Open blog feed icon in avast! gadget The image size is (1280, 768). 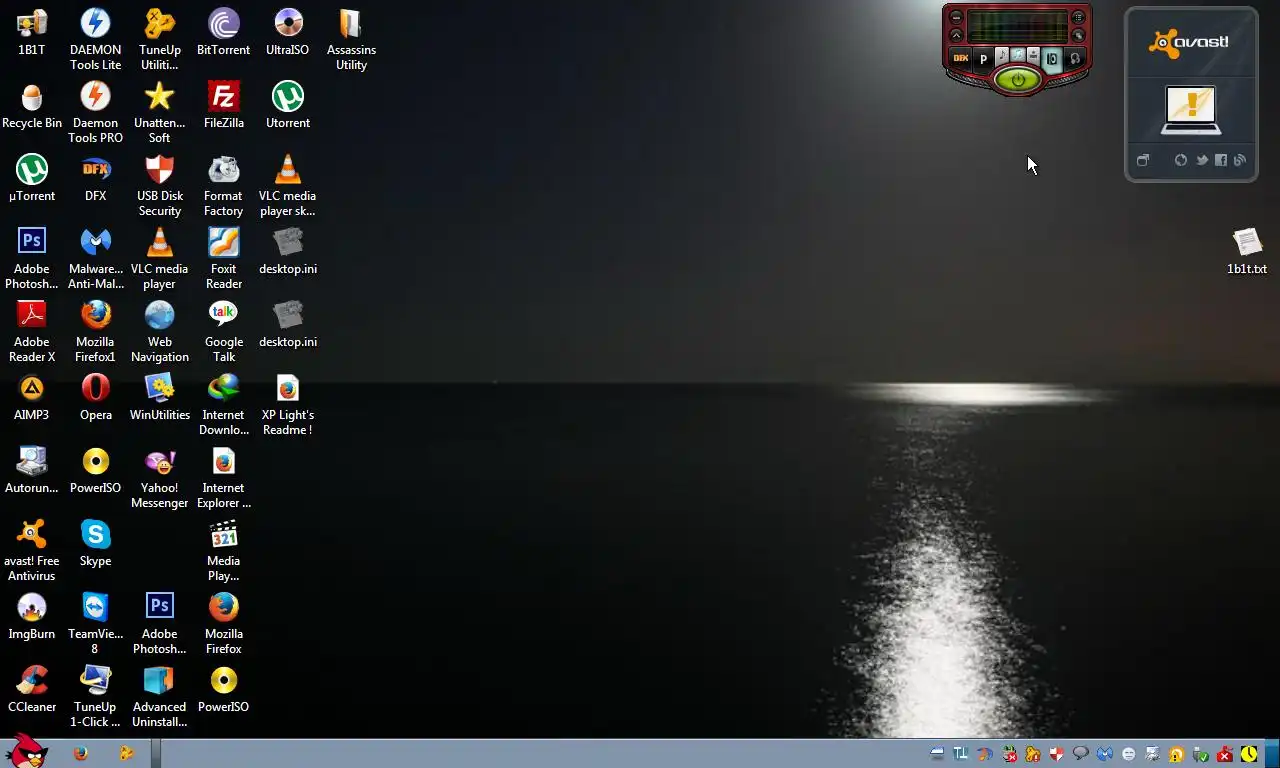(x=1240, y=160)
